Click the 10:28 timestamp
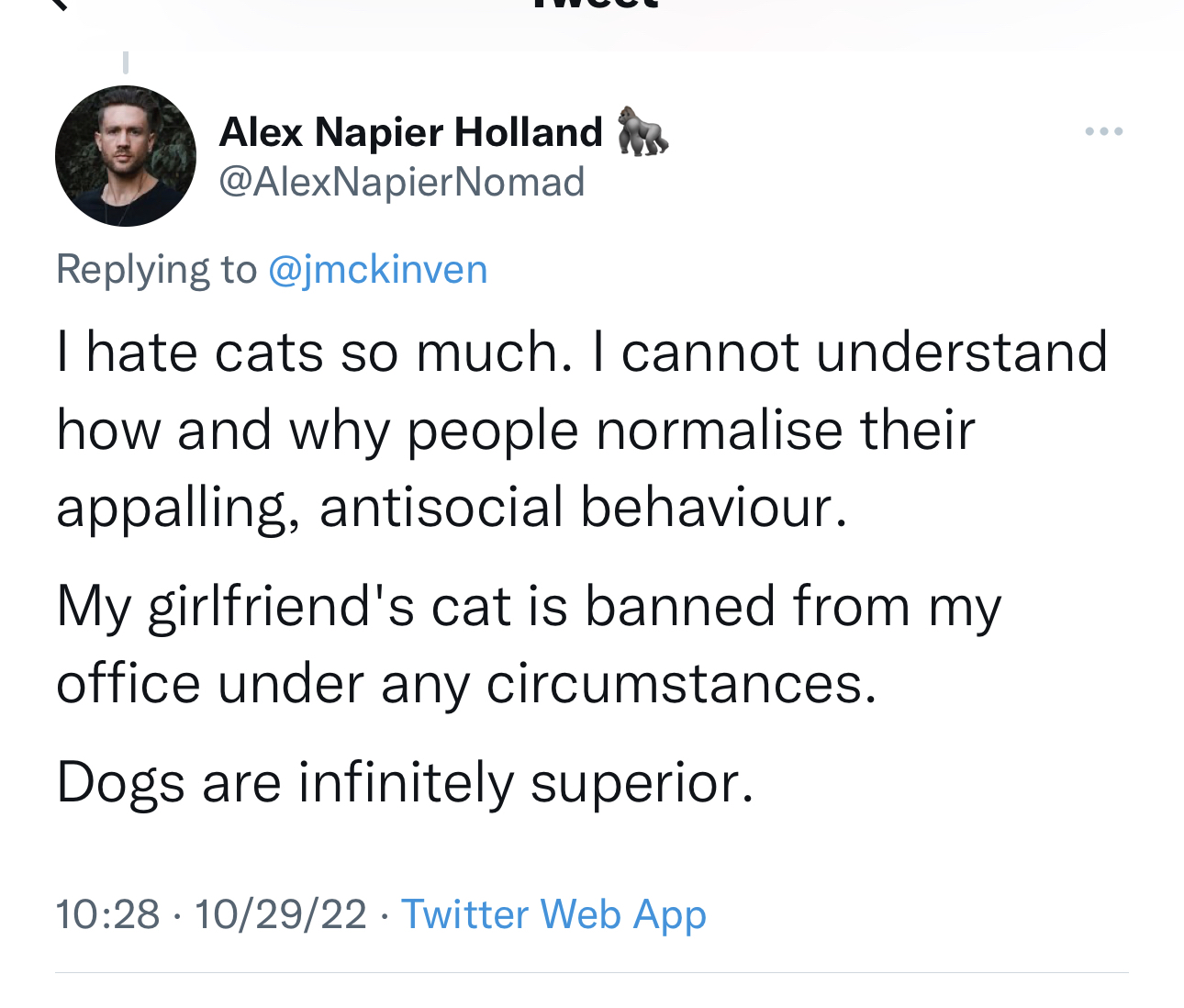Image resolution: width=1184 pixels, height=1008 pixels. click(107, 914)
